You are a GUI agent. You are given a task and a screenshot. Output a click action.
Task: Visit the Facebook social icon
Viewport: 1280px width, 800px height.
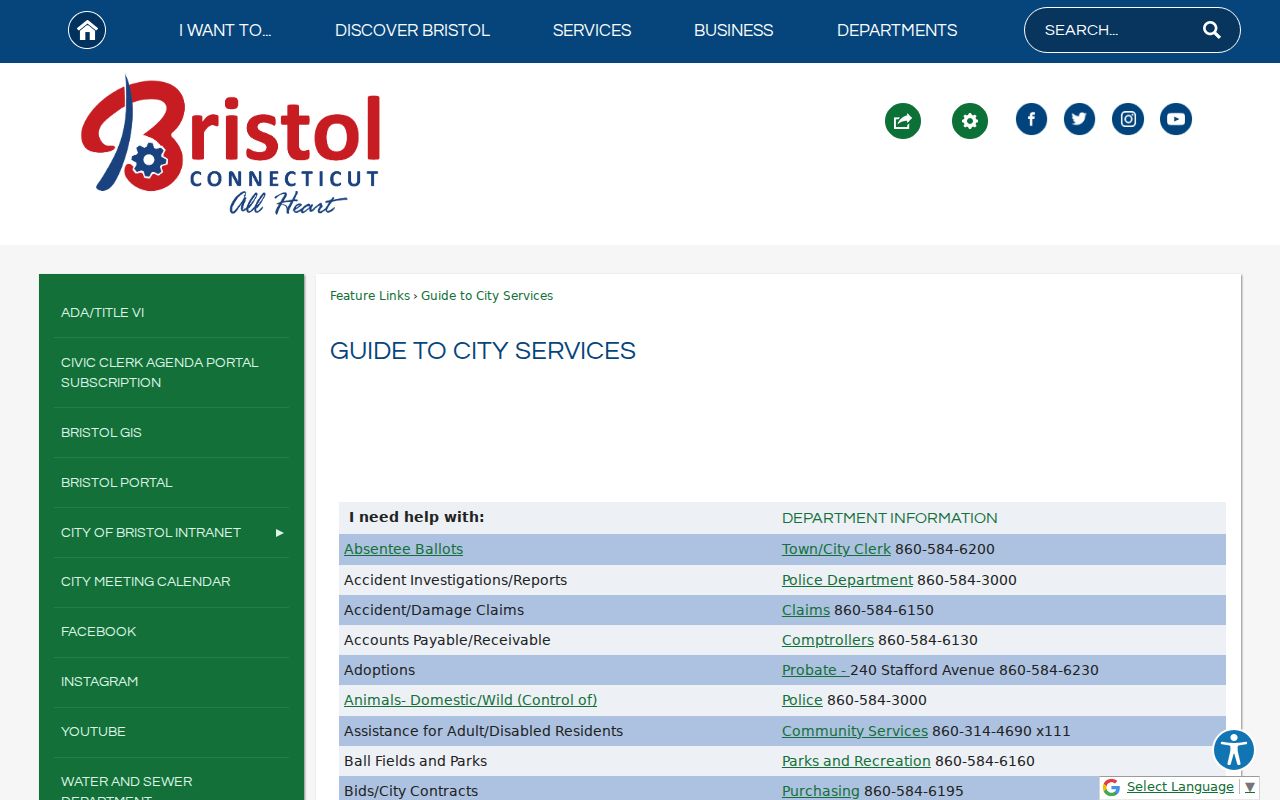(x=1031, y=119)
